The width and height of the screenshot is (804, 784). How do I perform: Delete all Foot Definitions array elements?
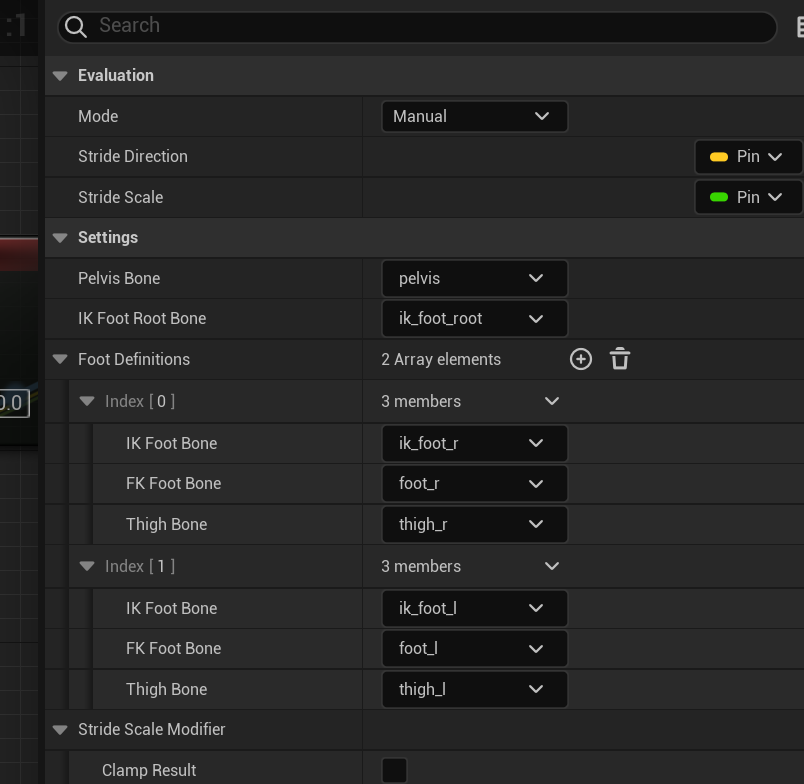tap(620, 359)
